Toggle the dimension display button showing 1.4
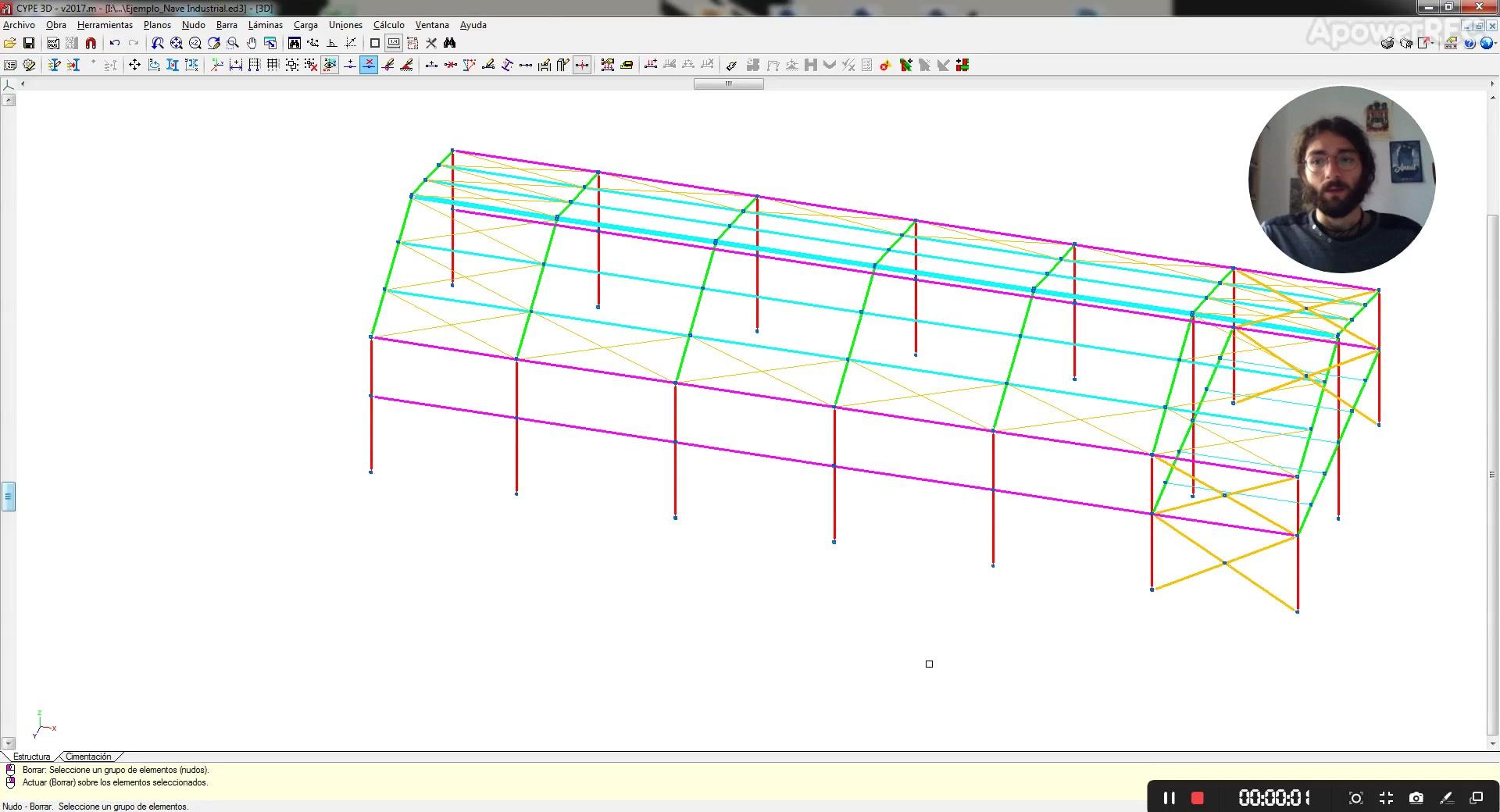1500x812 pixels. pos(394,44)
